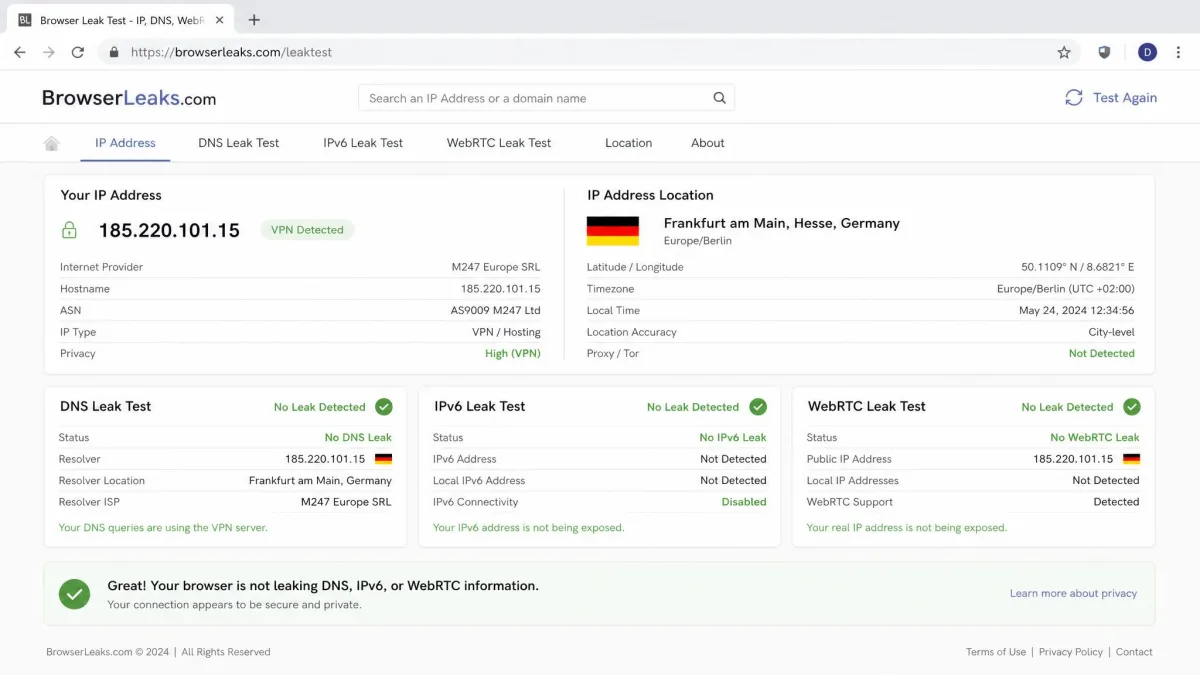Screen dimensions: 1200x675
Task: Click the green lock icon beside the IP address
Action: click(x=69, y=230)
